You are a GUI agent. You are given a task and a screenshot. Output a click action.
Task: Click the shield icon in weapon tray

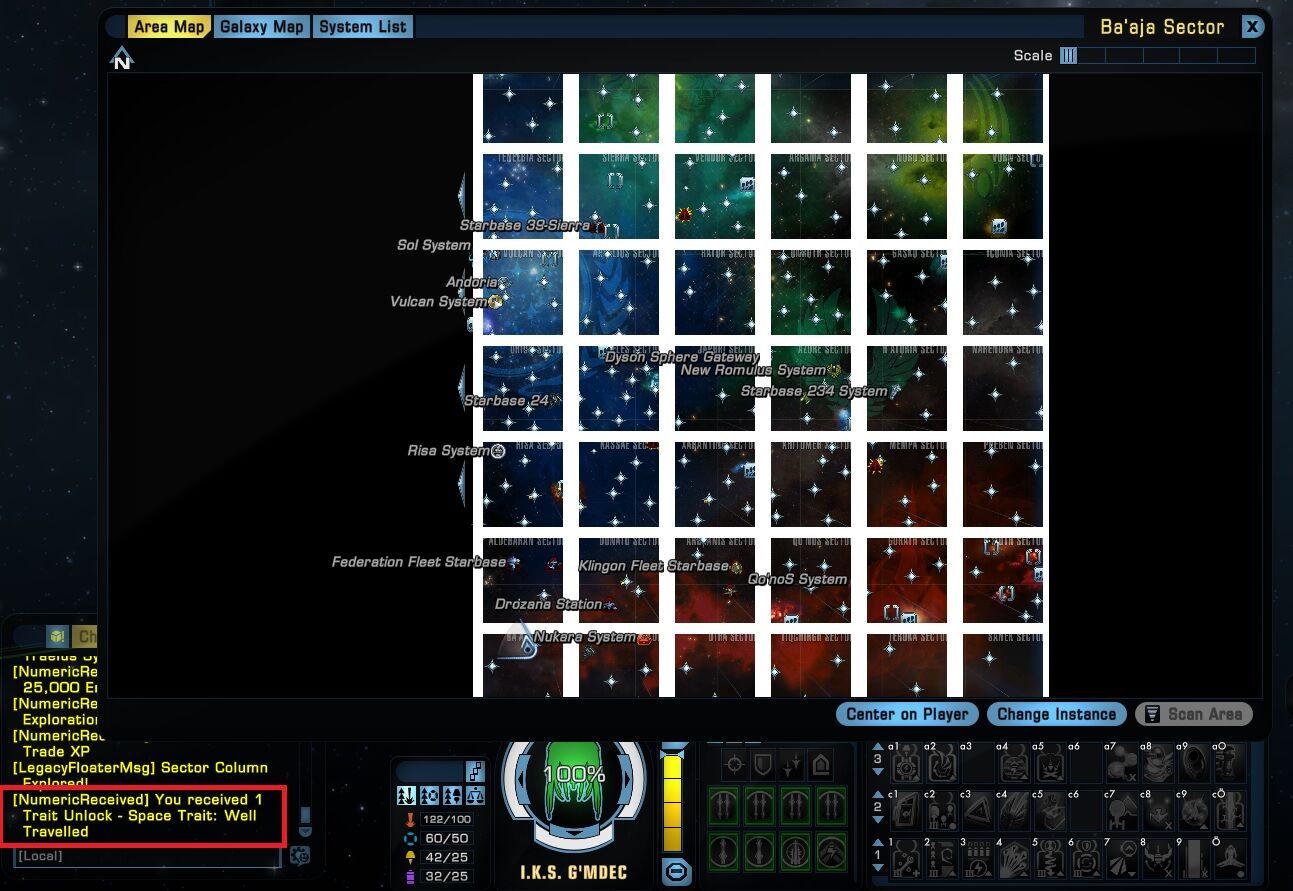[764, 765]
